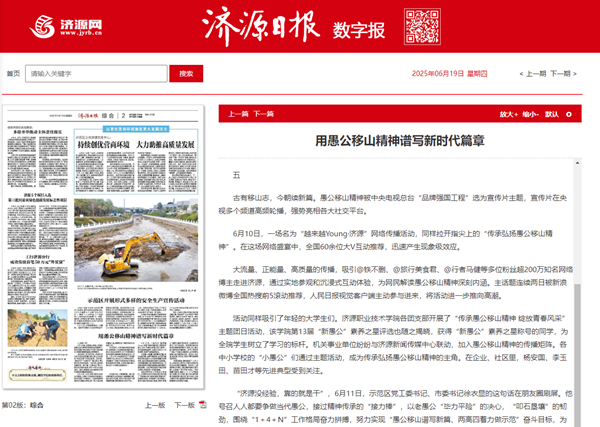Go to previous issue 上一期

coord(533,73)
